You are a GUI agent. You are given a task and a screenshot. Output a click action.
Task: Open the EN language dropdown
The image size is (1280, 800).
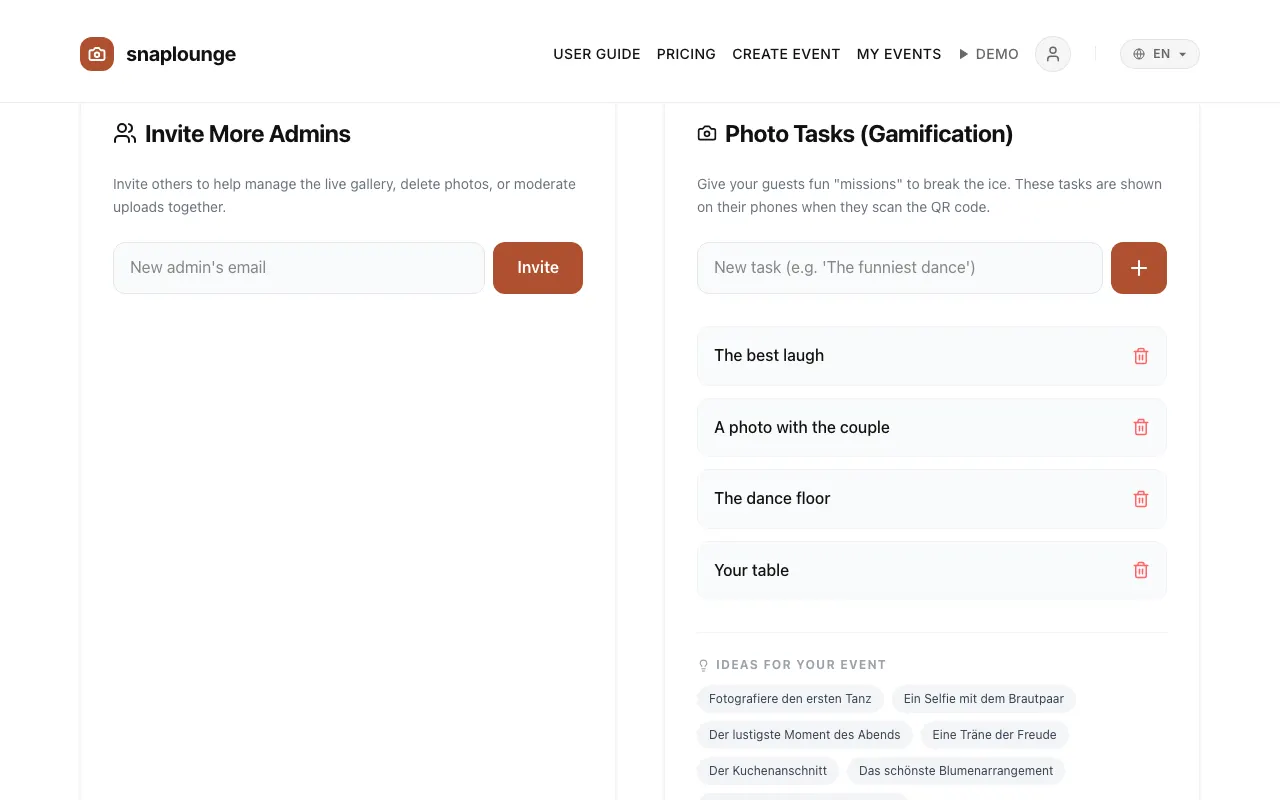1160,54
